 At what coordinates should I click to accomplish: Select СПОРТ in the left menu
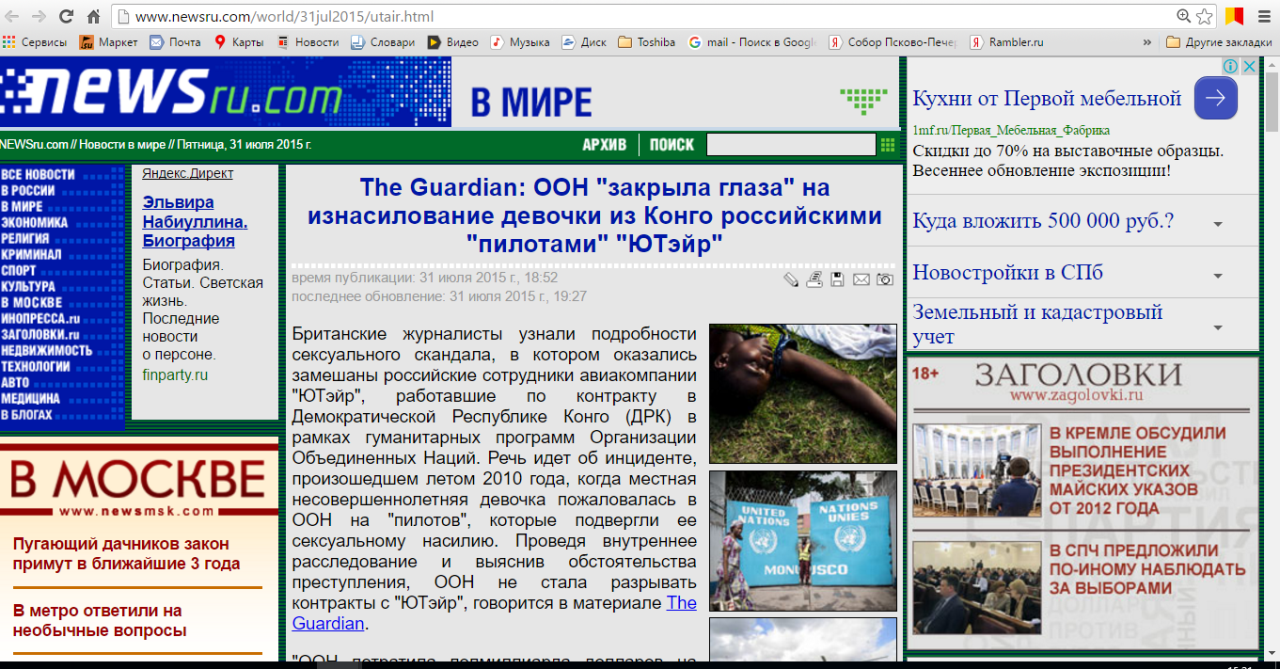click(x=19, y=271)
